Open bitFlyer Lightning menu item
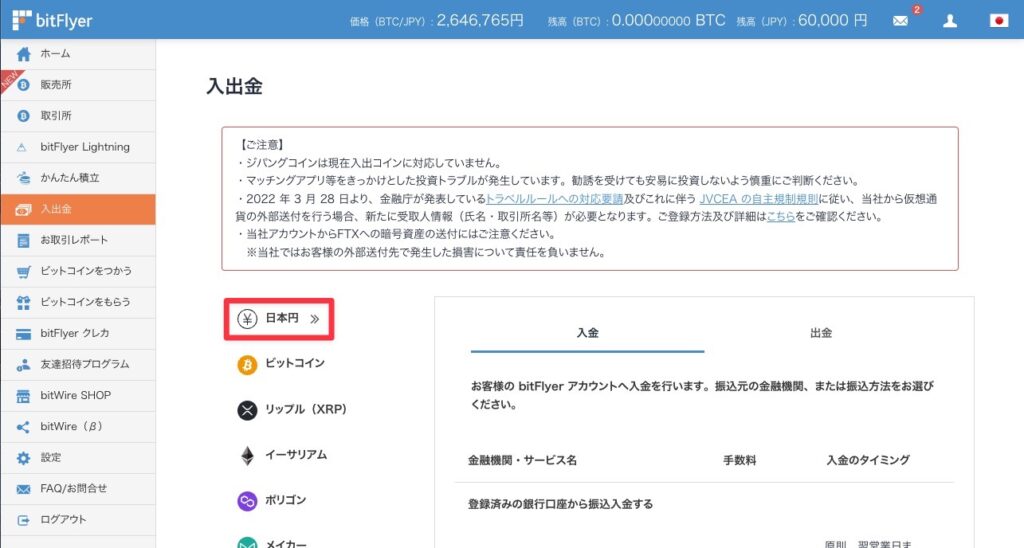Image resolution: width=1024 pixels, height=548 pixels. coord(78,147)
